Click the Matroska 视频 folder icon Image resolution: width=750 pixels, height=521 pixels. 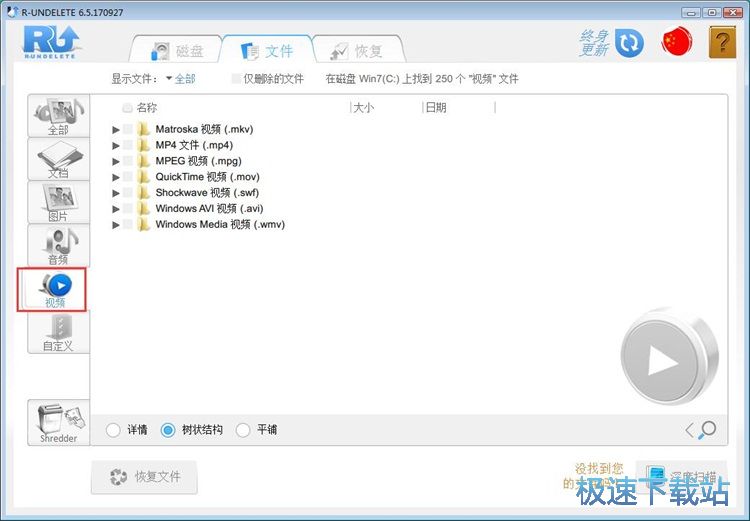(x=143, y=129)
